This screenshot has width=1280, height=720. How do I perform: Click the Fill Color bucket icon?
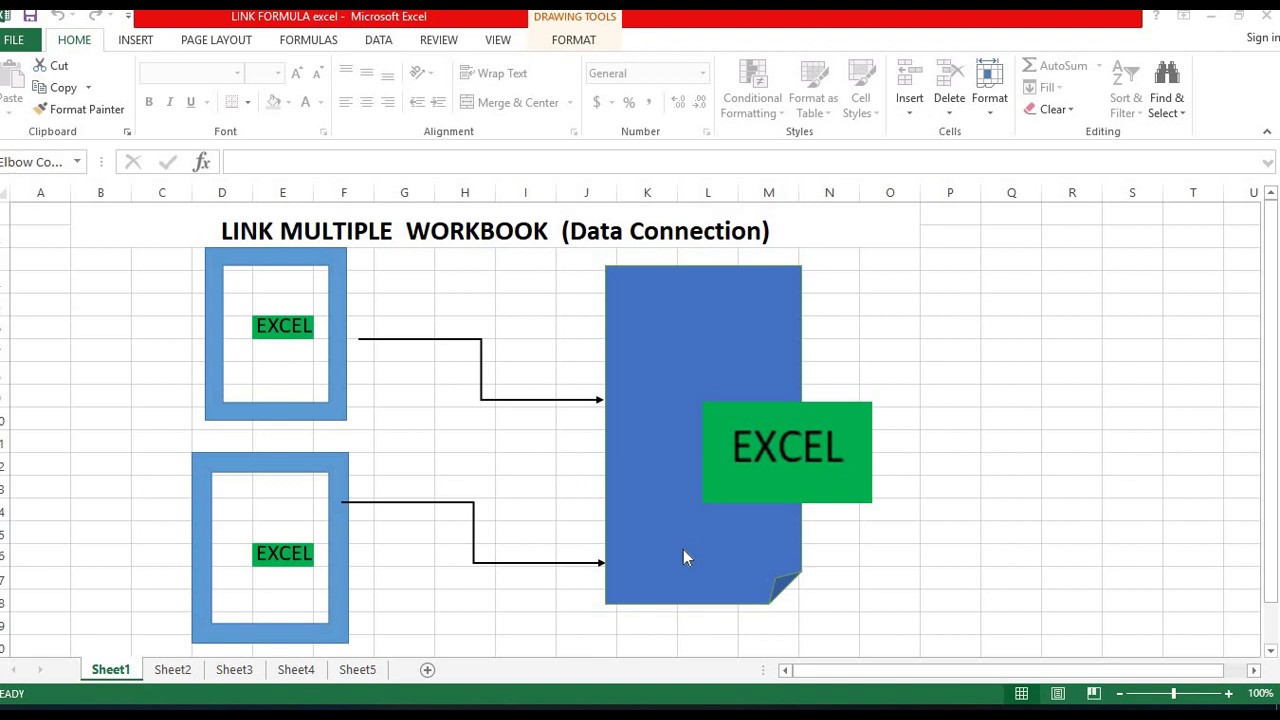[273, 102]
